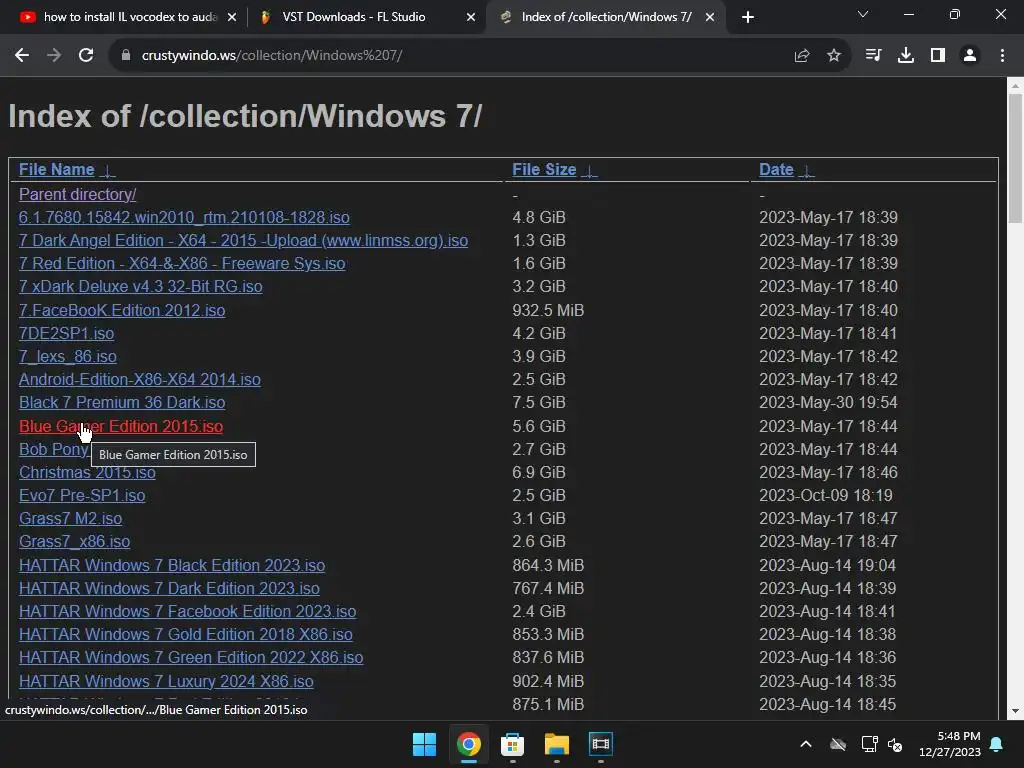The width and height of the screenshot is (1024, 768).
Task: Open Android-Edition-X86-X64 2014.iso
Action: pos(140,379)
